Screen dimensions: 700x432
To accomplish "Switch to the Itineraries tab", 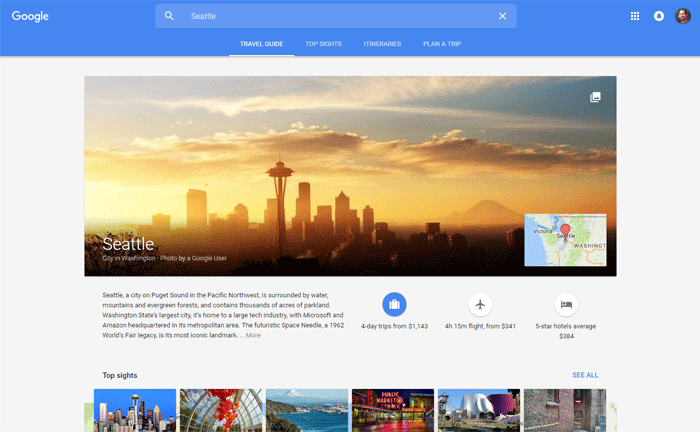I will click(382, 44).
